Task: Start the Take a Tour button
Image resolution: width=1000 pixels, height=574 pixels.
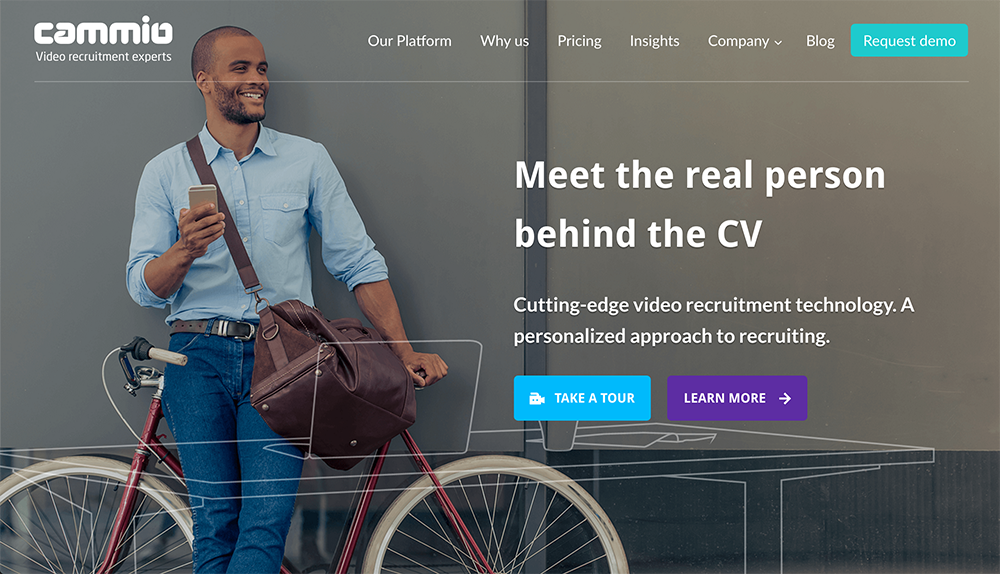Action: coord(582,398)
